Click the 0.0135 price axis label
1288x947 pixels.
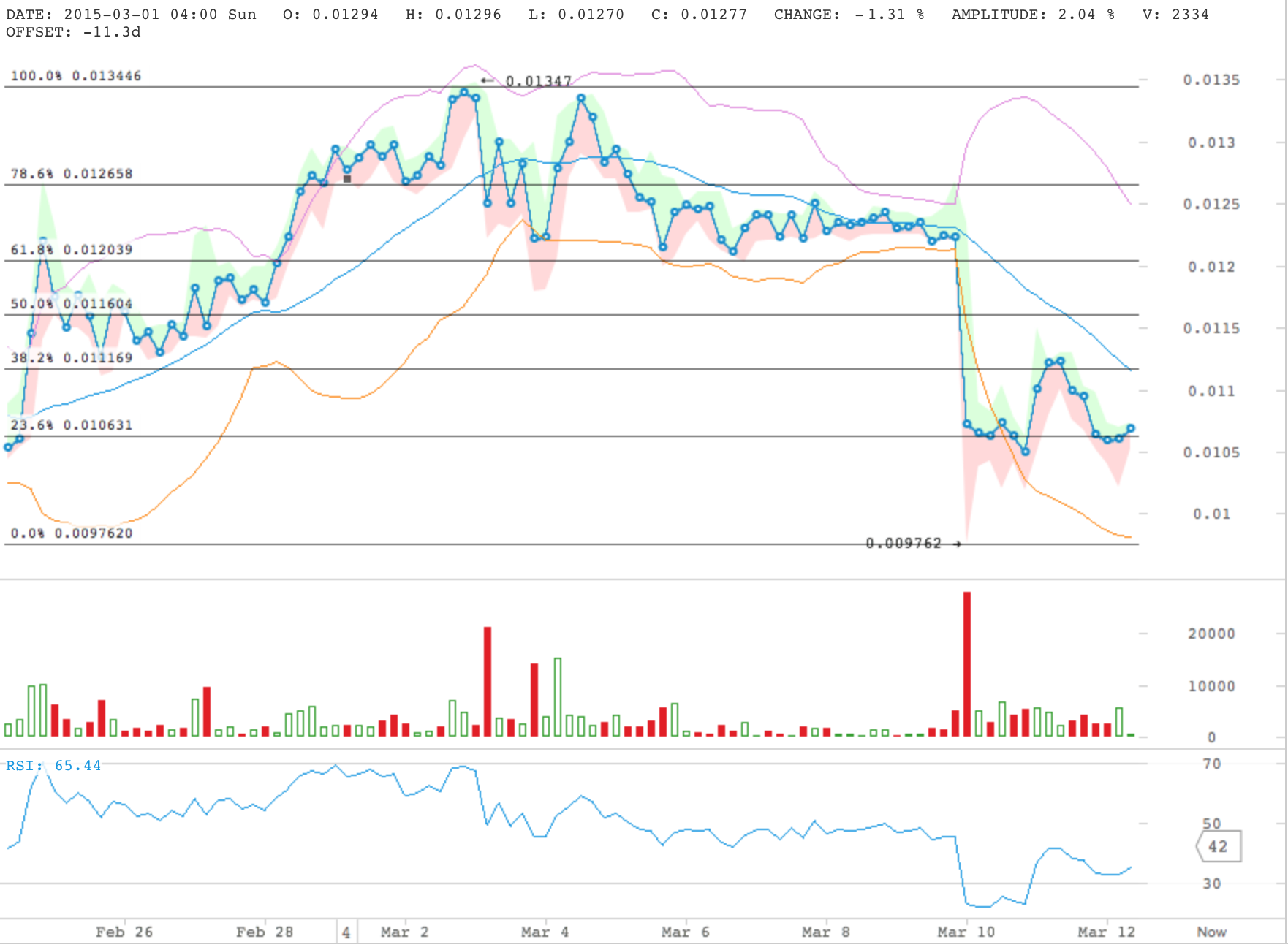(1211, 80)
